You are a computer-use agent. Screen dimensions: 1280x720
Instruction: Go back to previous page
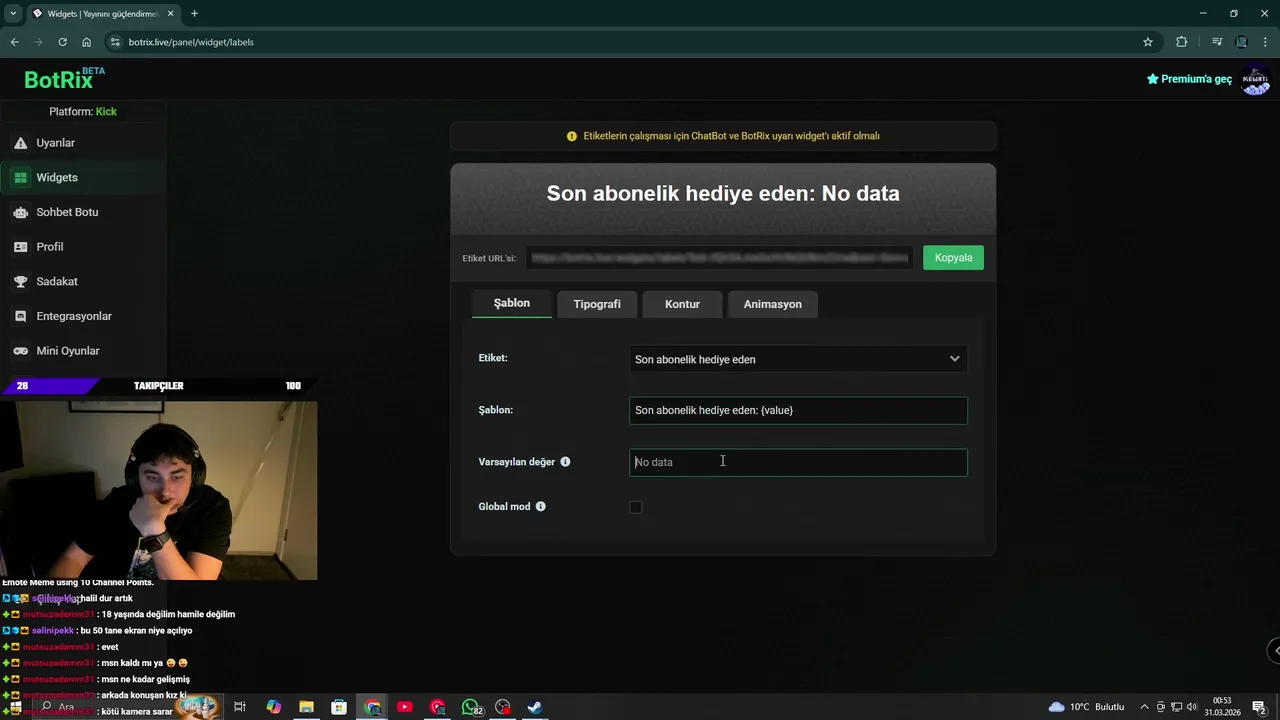tap(14, 42)
